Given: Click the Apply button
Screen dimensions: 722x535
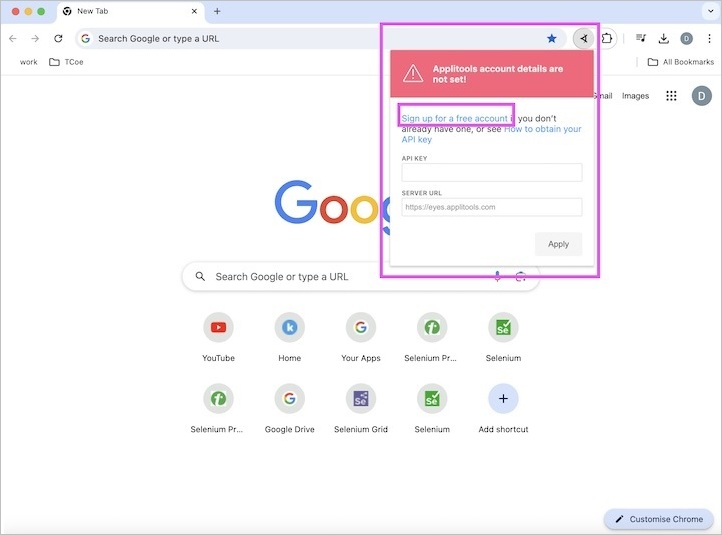Looking at the screenshot, I should (559, 244).
